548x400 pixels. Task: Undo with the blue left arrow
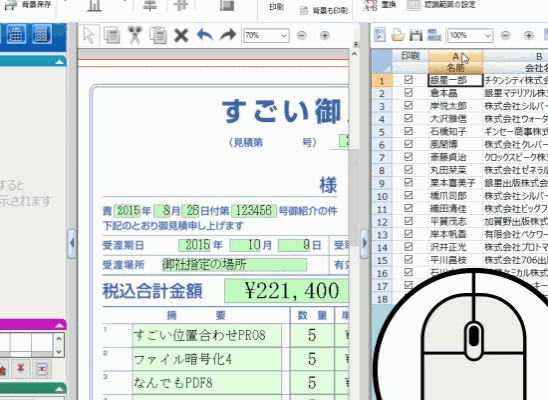click(205, 35)
